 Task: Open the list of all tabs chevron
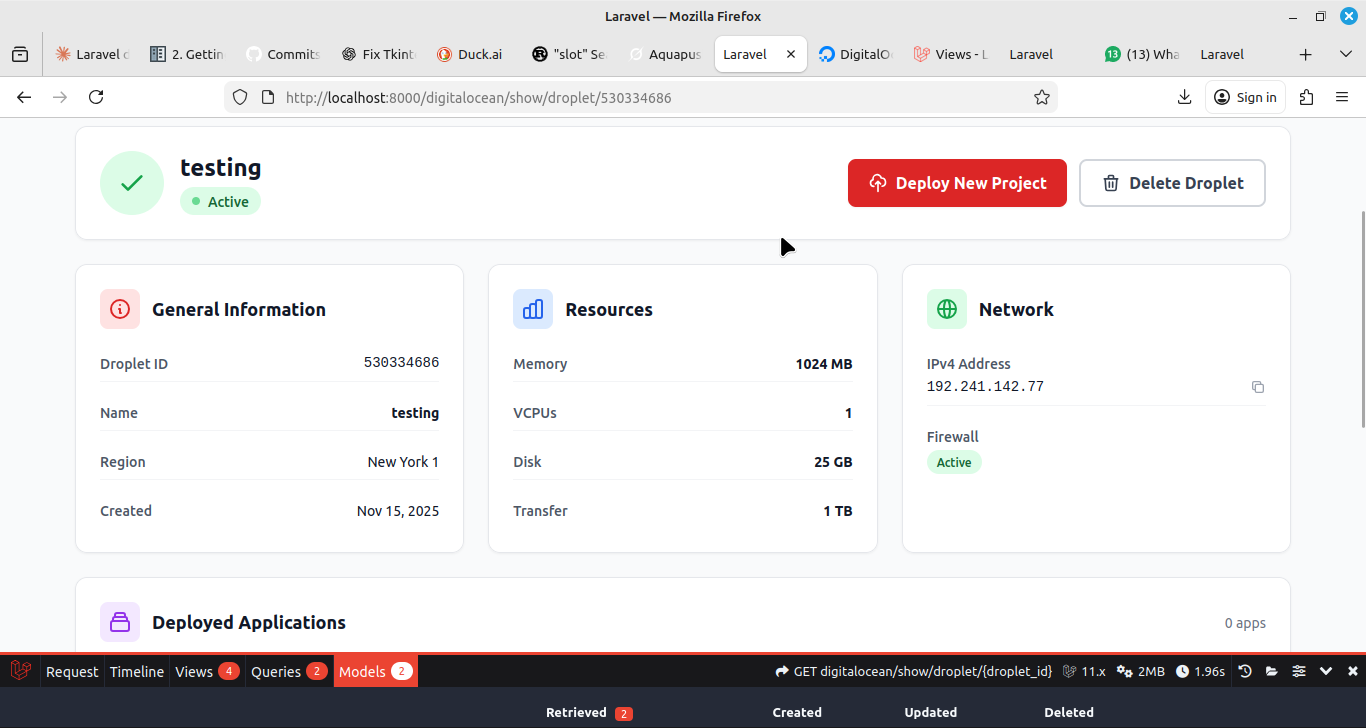(1345, 54)
